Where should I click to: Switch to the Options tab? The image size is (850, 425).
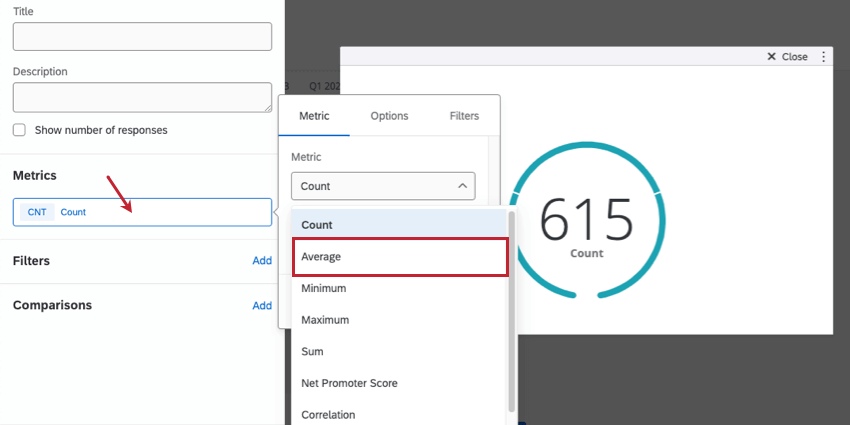click(x=389, y=116)
